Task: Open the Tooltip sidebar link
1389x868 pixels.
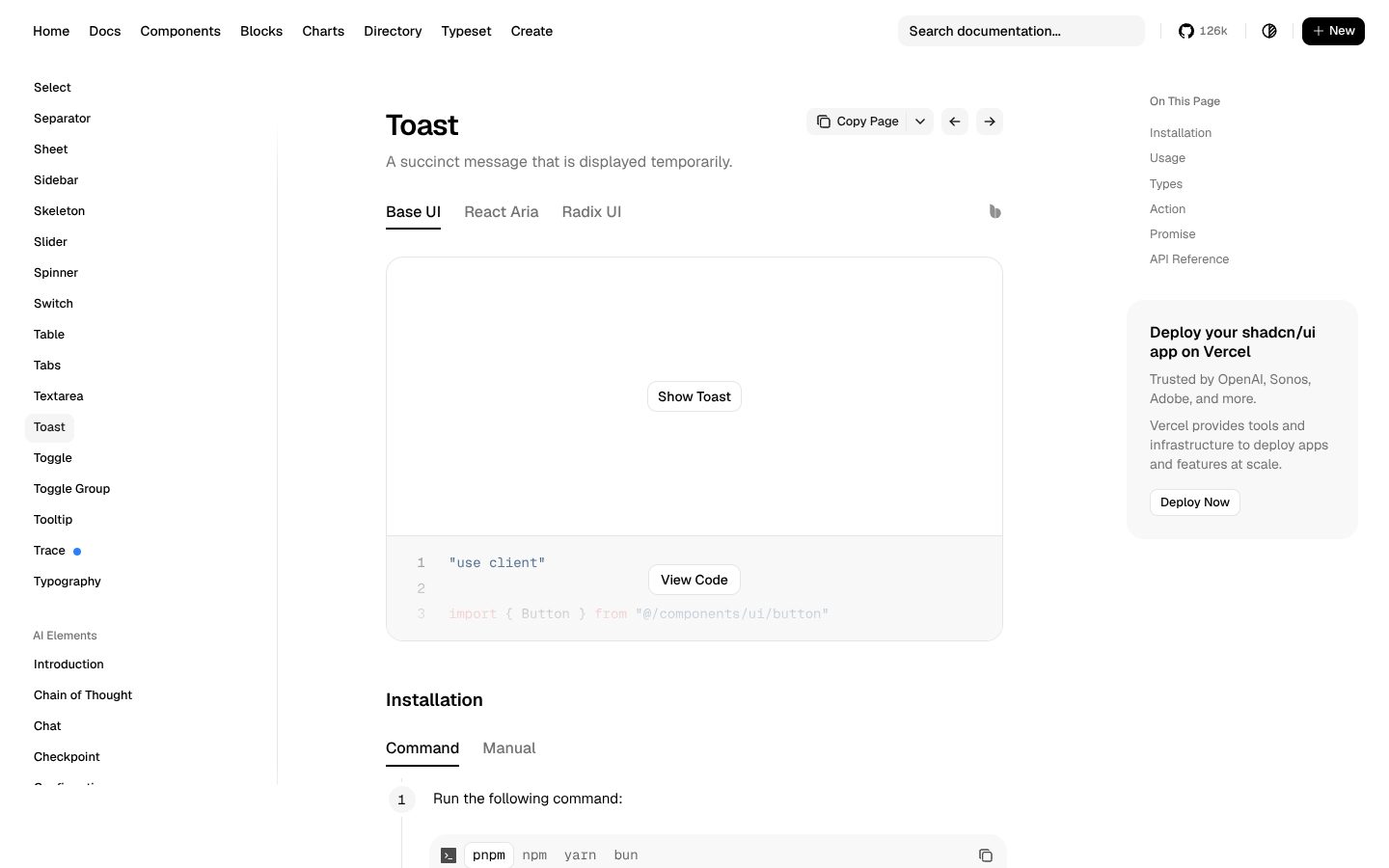Action: coord(53,520)
